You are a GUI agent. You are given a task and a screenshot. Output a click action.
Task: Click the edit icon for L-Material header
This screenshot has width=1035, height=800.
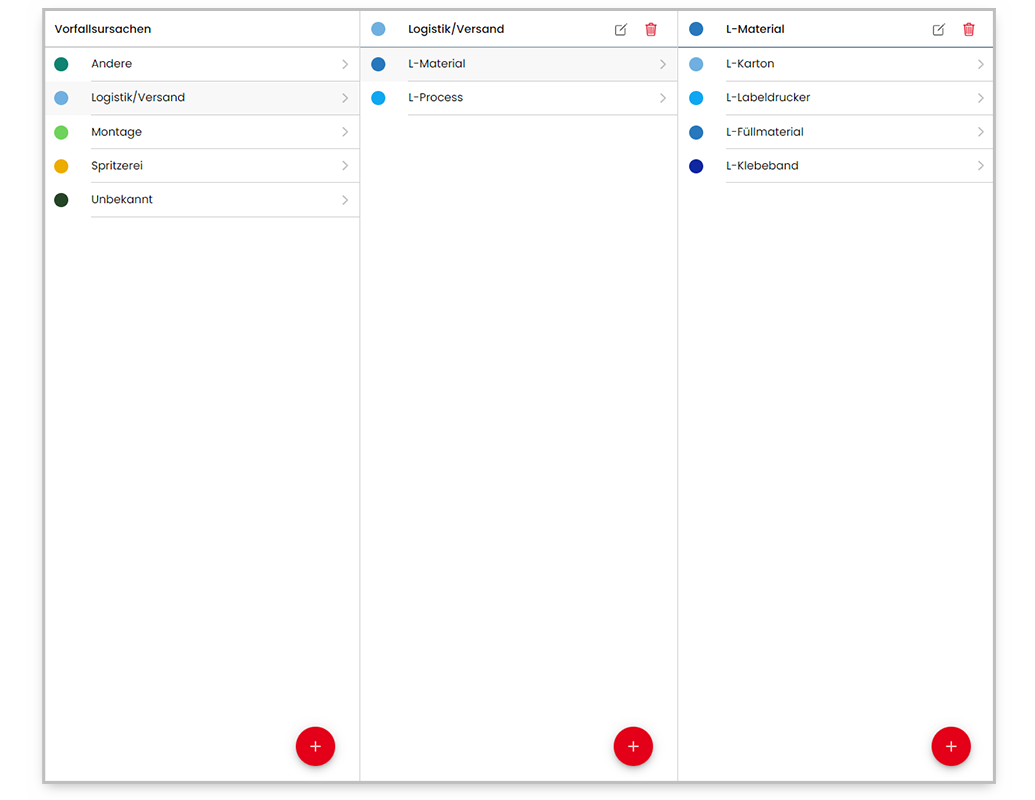click(938, 30)
